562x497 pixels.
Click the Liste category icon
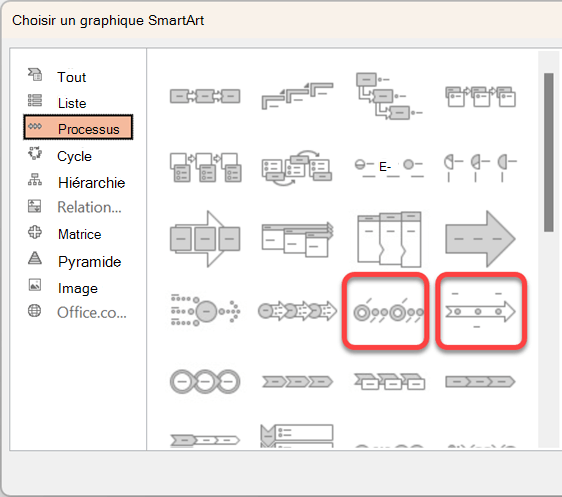click(x=35, y=100)
